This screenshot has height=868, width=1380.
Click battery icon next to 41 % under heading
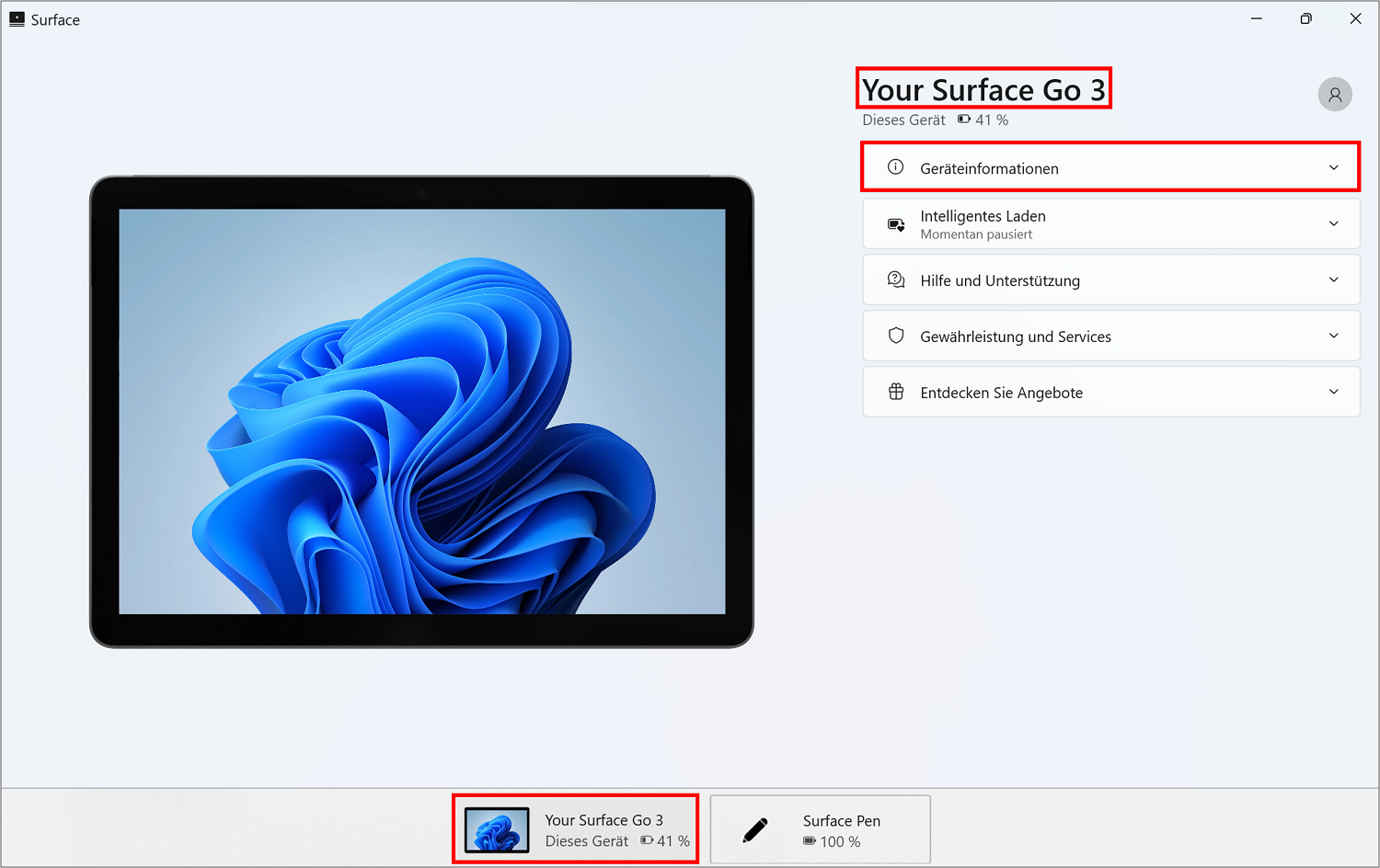click(x=964, y=120)
